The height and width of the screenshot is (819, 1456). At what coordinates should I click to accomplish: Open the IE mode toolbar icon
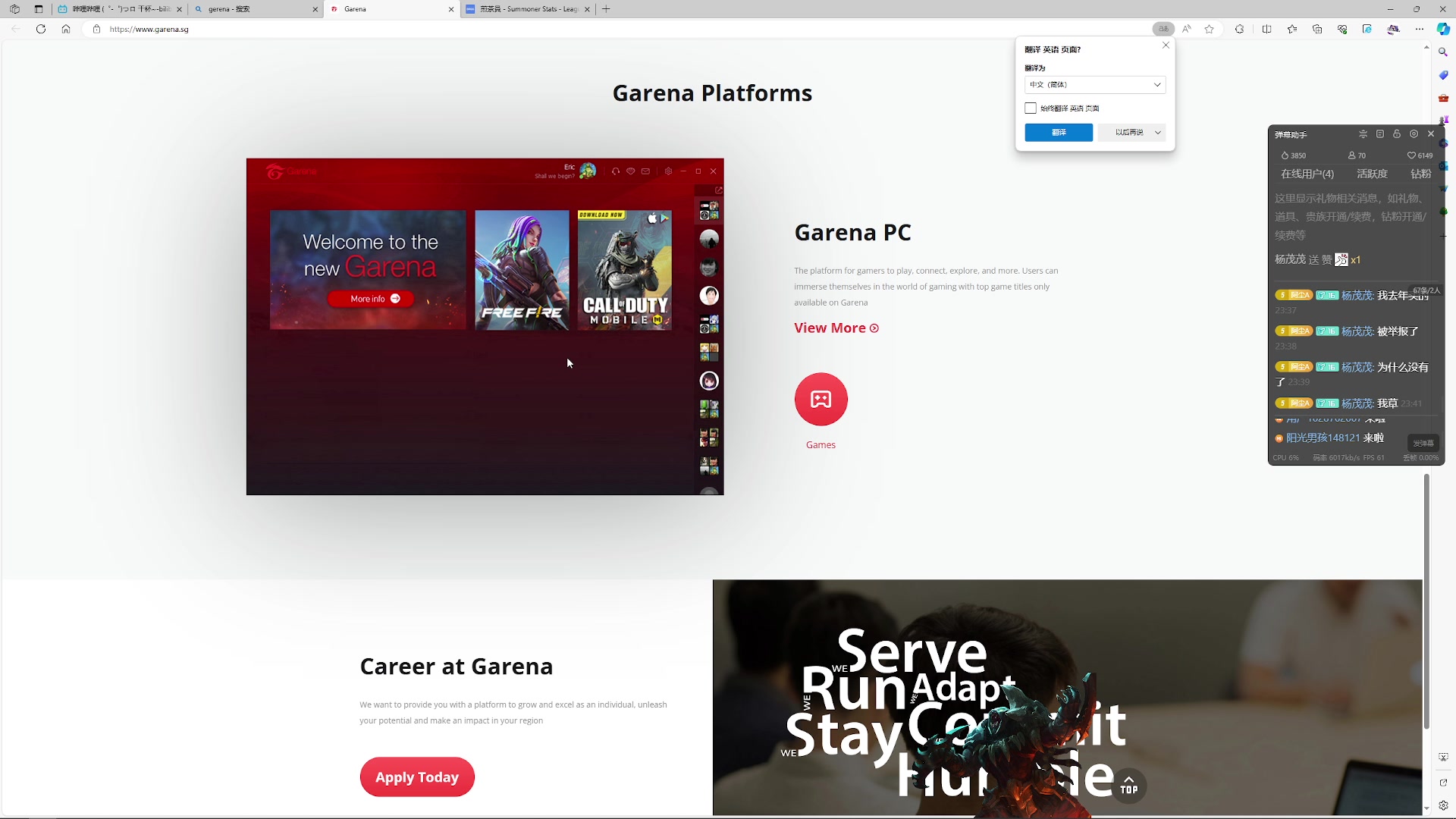coord(1367,29)
